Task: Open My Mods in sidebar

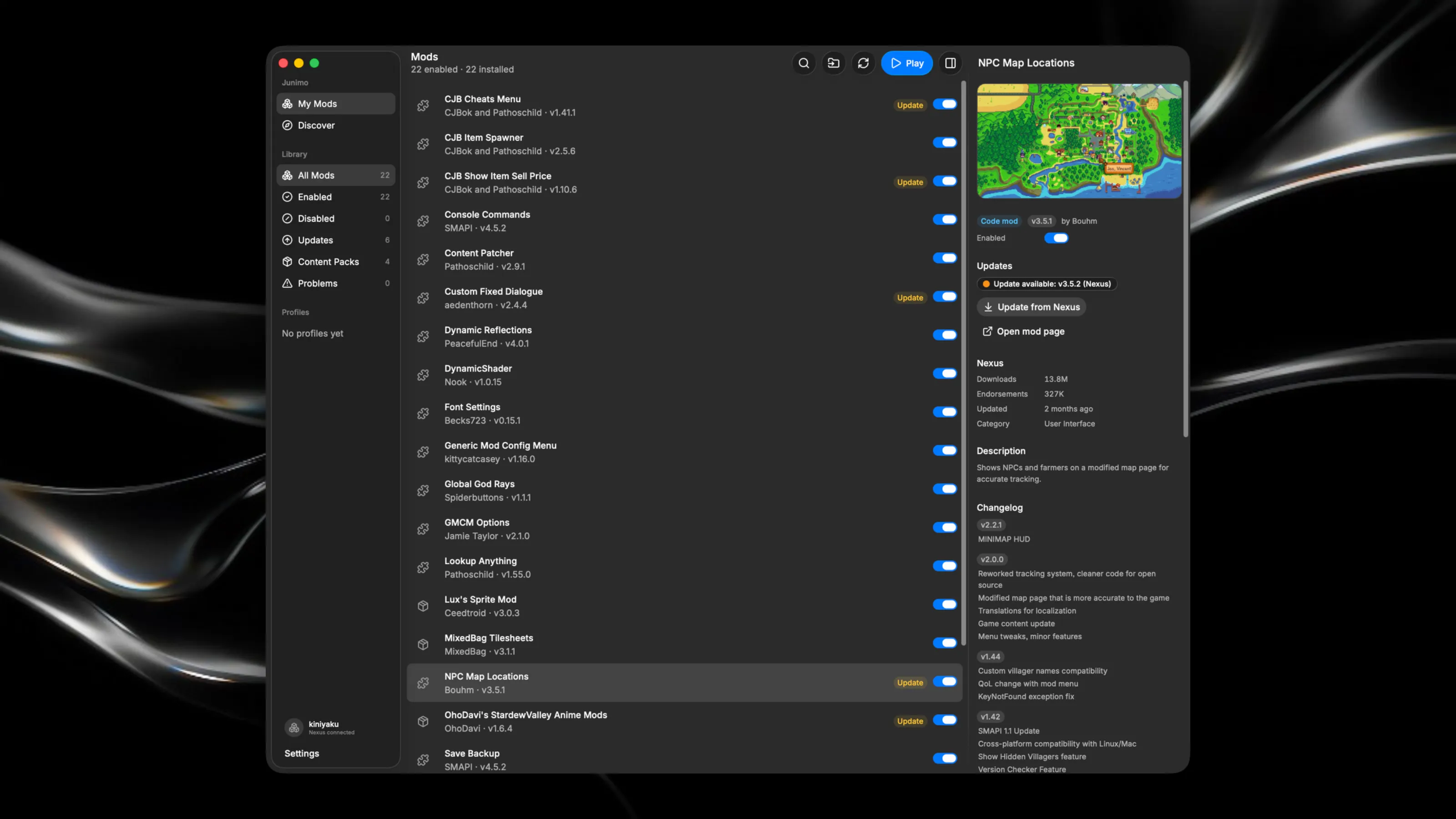Action: tap(336, 103)
